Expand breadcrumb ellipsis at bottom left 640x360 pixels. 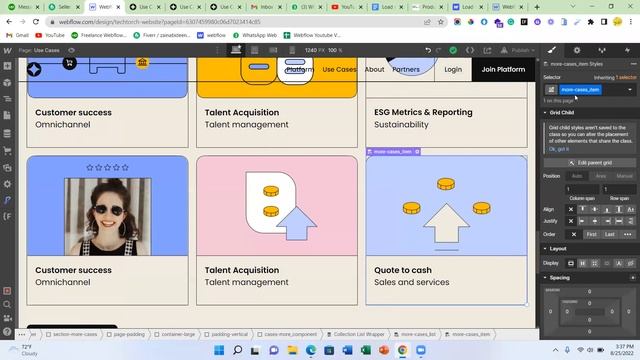point(22,334)
